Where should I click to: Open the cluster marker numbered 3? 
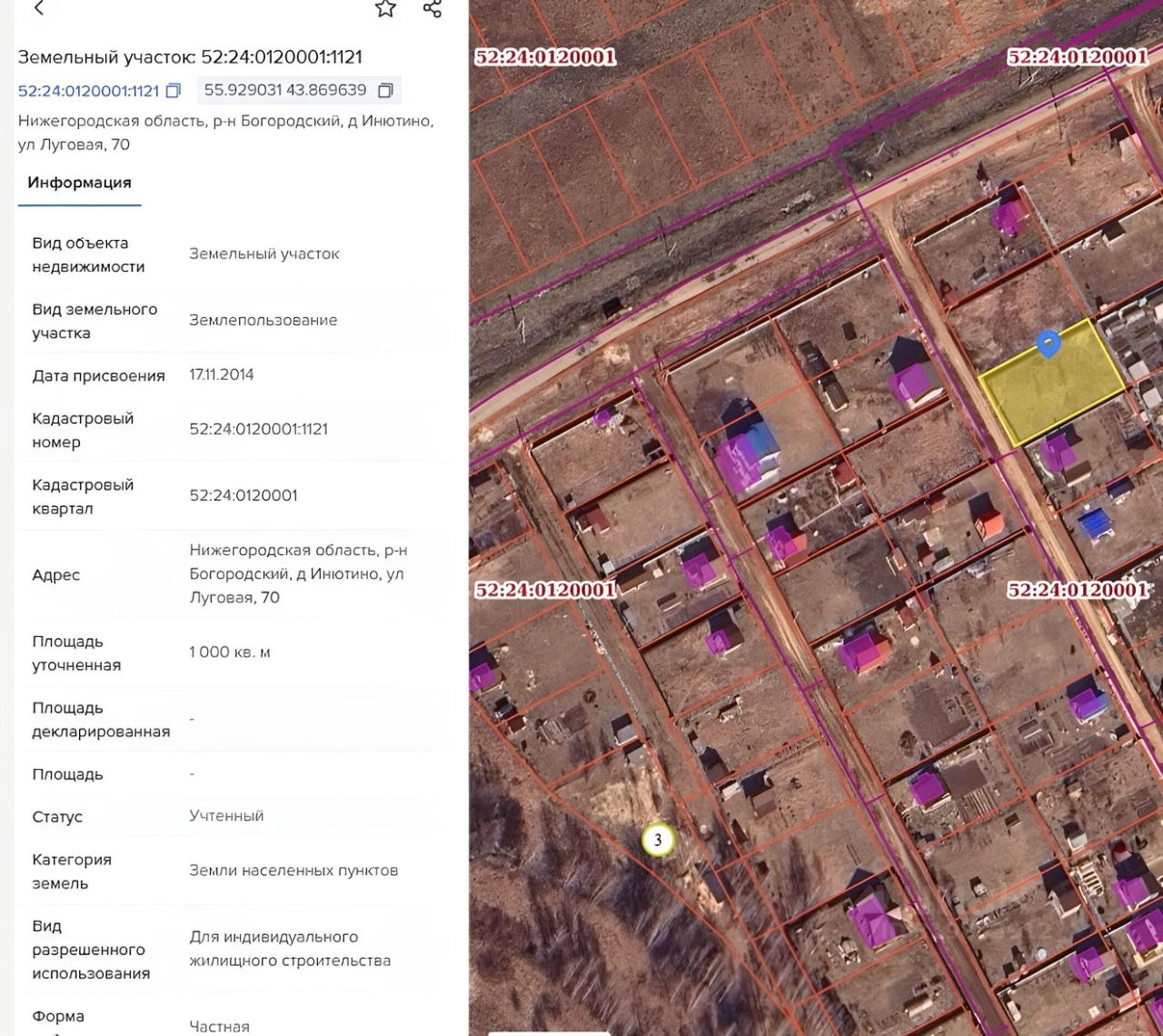[x=658, y=840]
